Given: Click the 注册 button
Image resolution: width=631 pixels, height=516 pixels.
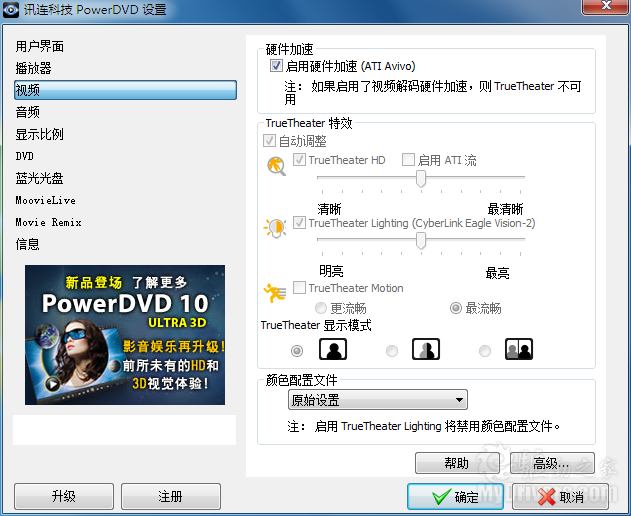Looking at the screenshot, I should 171,496.
